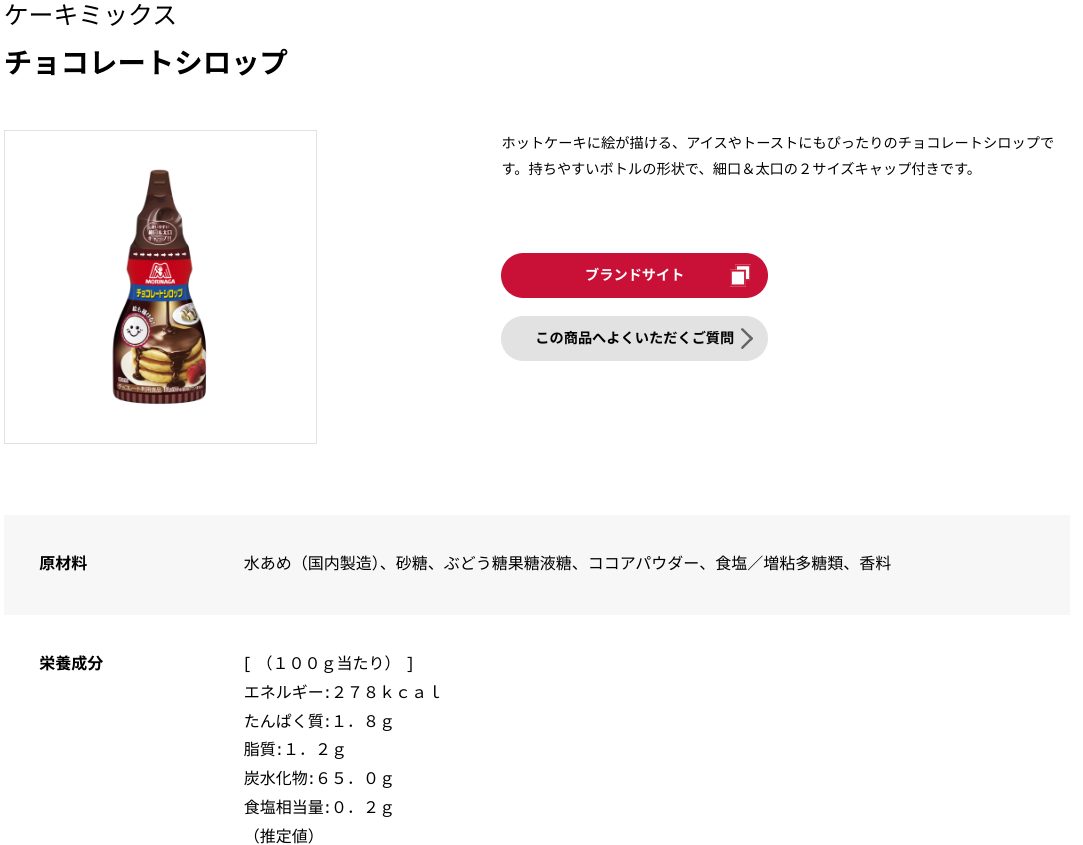The image size is (1083, 845).
Task: Open the ブランドサイト button
Action: point(634,275)
